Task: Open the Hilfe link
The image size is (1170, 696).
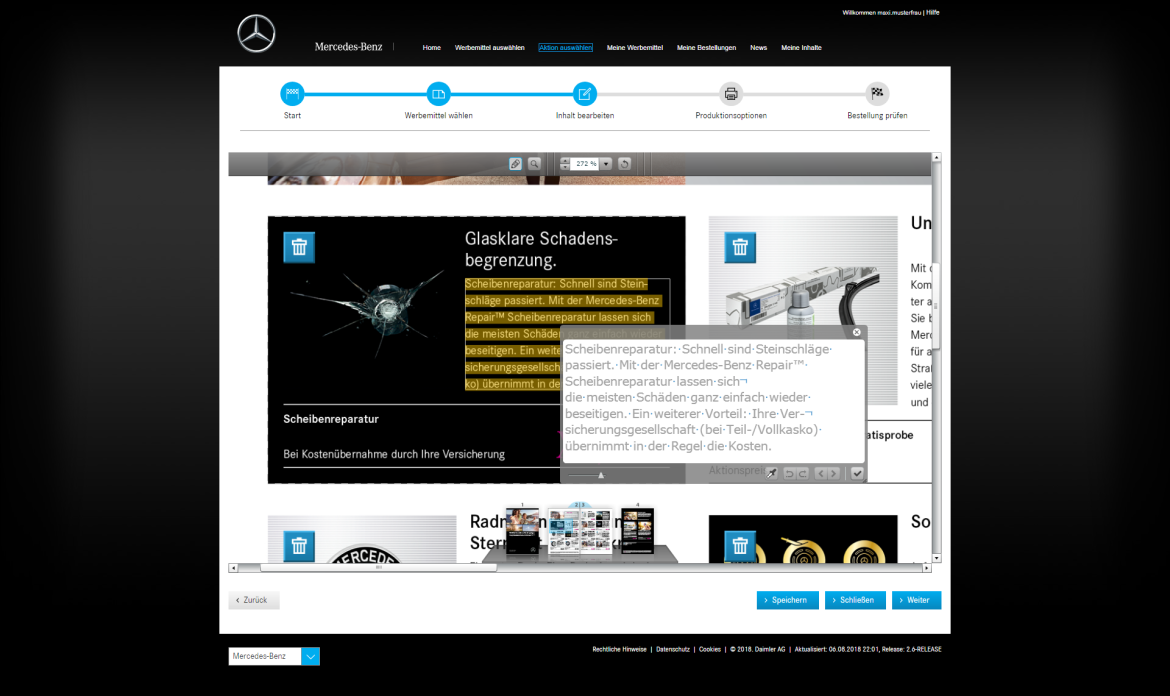Action: coord(933,13)
